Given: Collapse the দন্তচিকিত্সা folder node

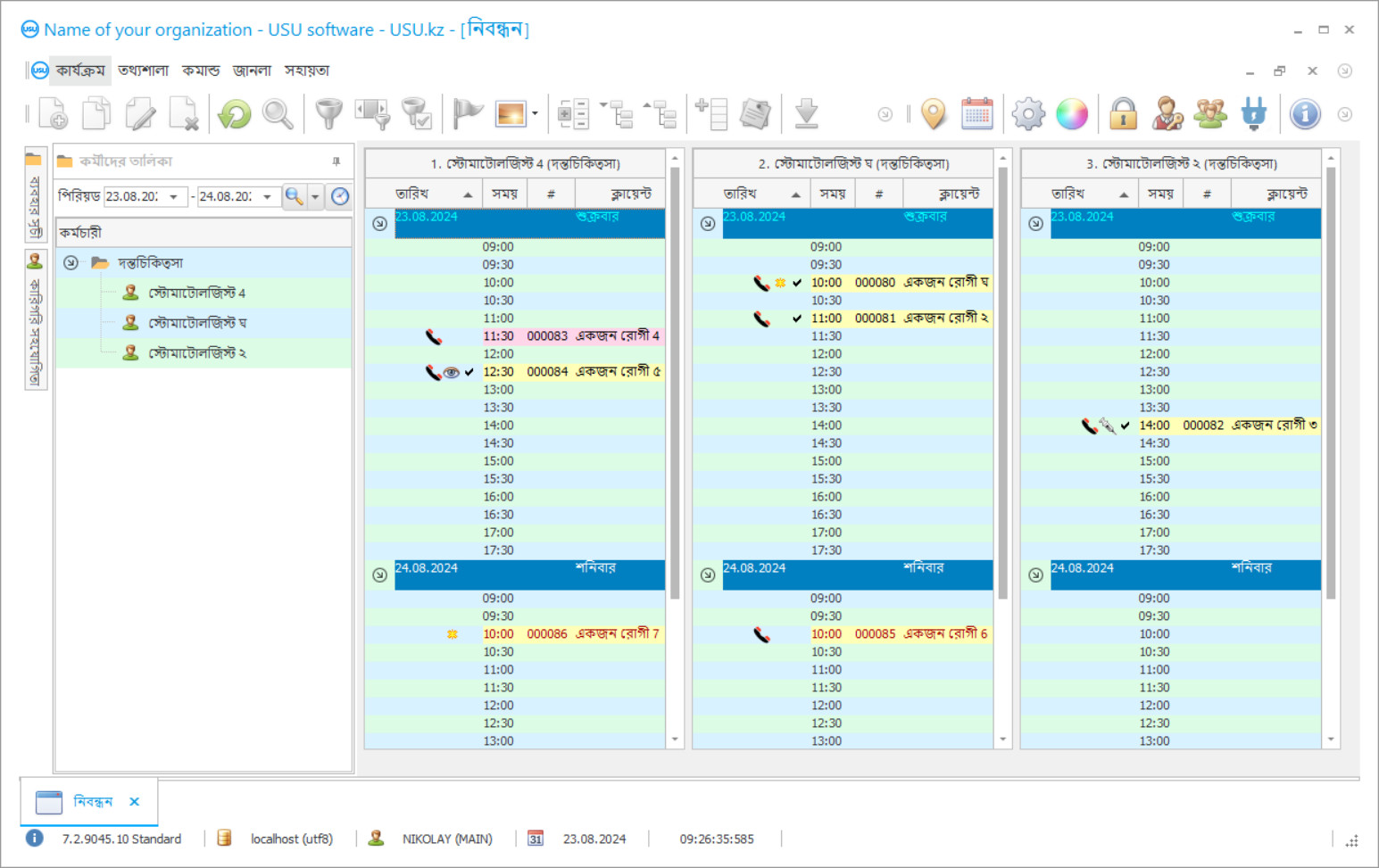Looking at the screenshot, I should pyautogui.click(x=71, y=263).
